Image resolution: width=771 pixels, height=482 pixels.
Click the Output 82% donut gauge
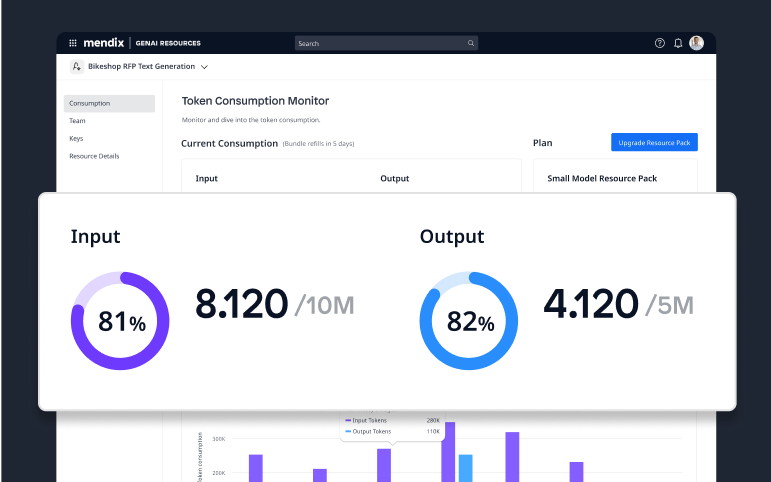click(x=469, y=321)
